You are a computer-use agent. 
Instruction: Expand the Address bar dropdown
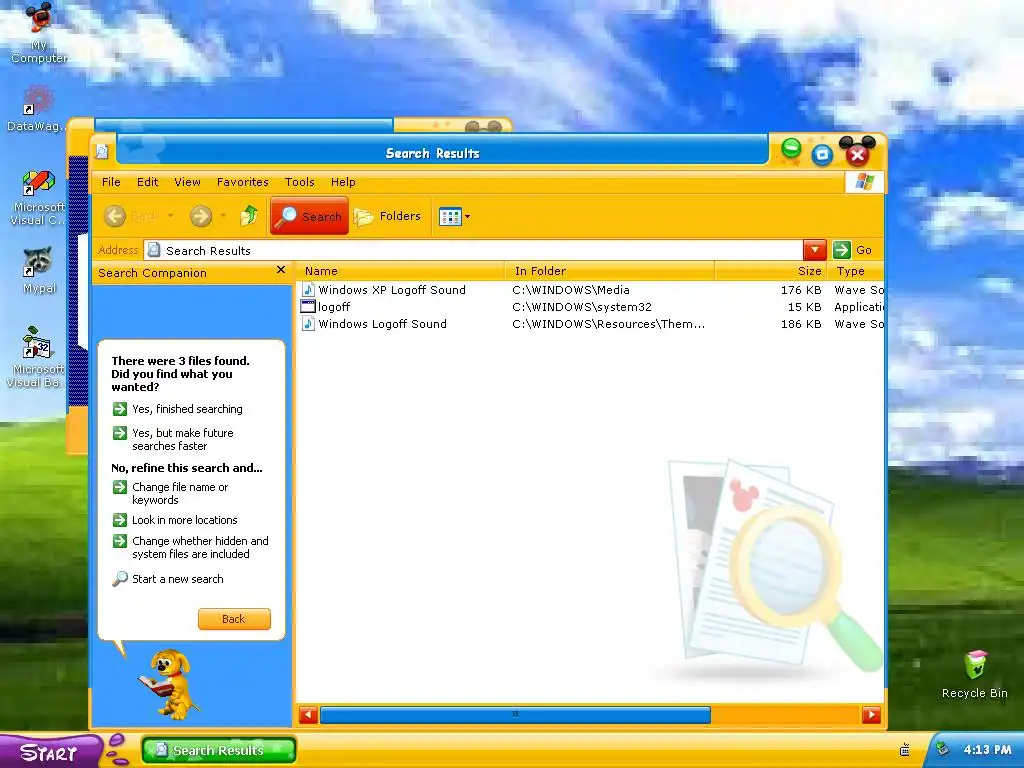click(x=814, y=250)
